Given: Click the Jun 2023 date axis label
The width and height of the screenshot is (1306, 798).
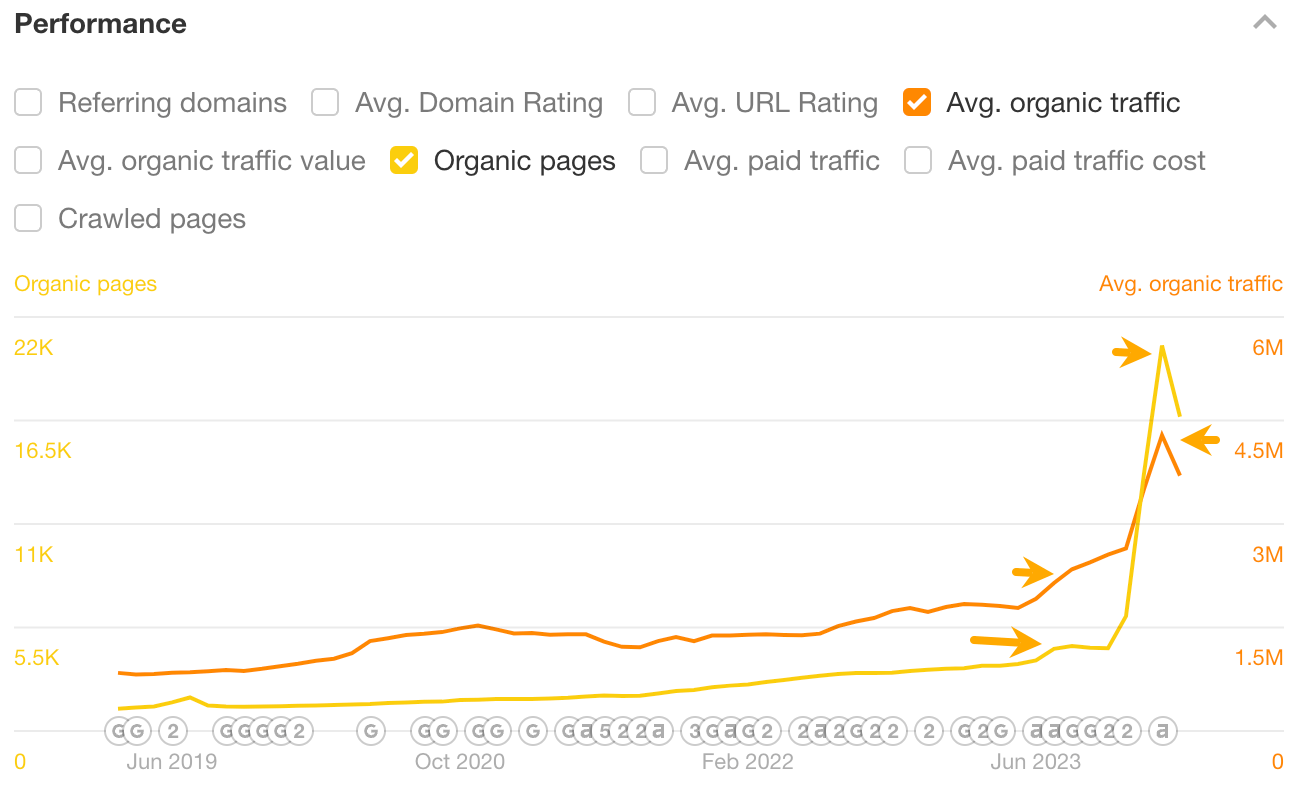Looking at the screenshot, I should coord(1036,761).
